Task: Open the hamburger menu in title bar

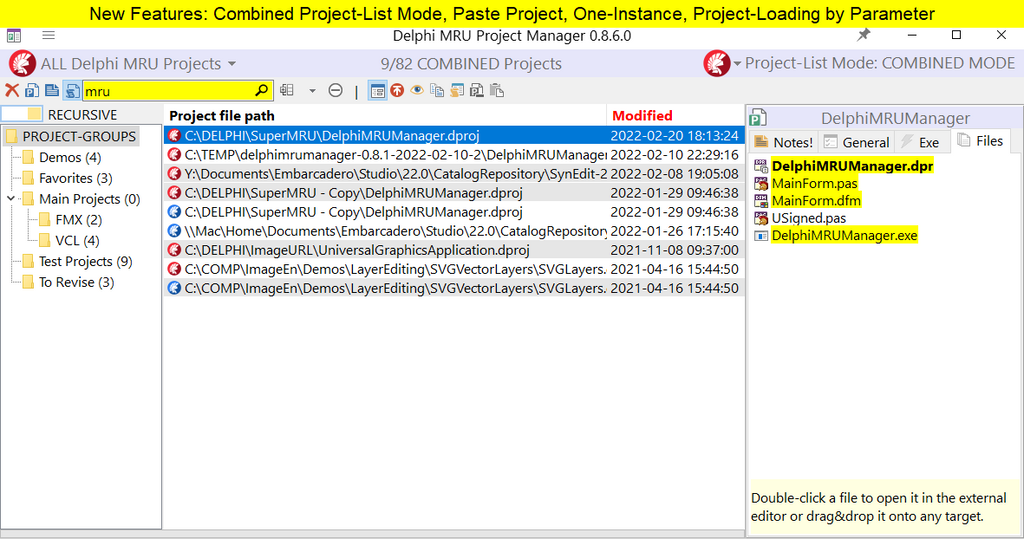Action: [x=48, y=35]
